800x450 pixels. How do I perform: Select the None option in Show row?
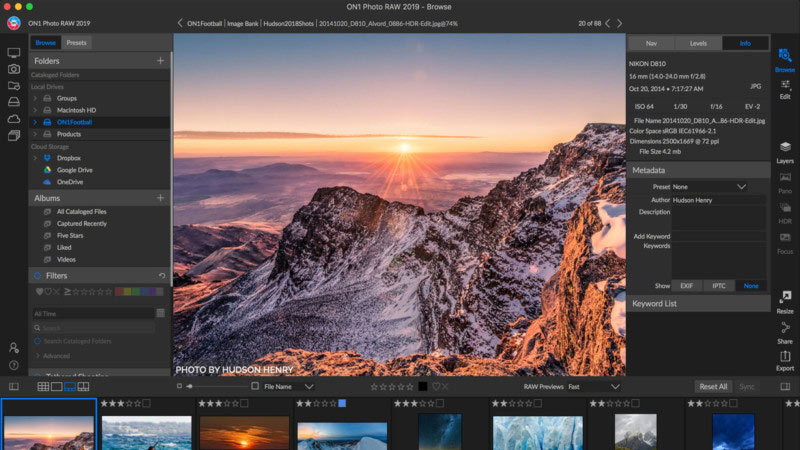click(751, 286)
